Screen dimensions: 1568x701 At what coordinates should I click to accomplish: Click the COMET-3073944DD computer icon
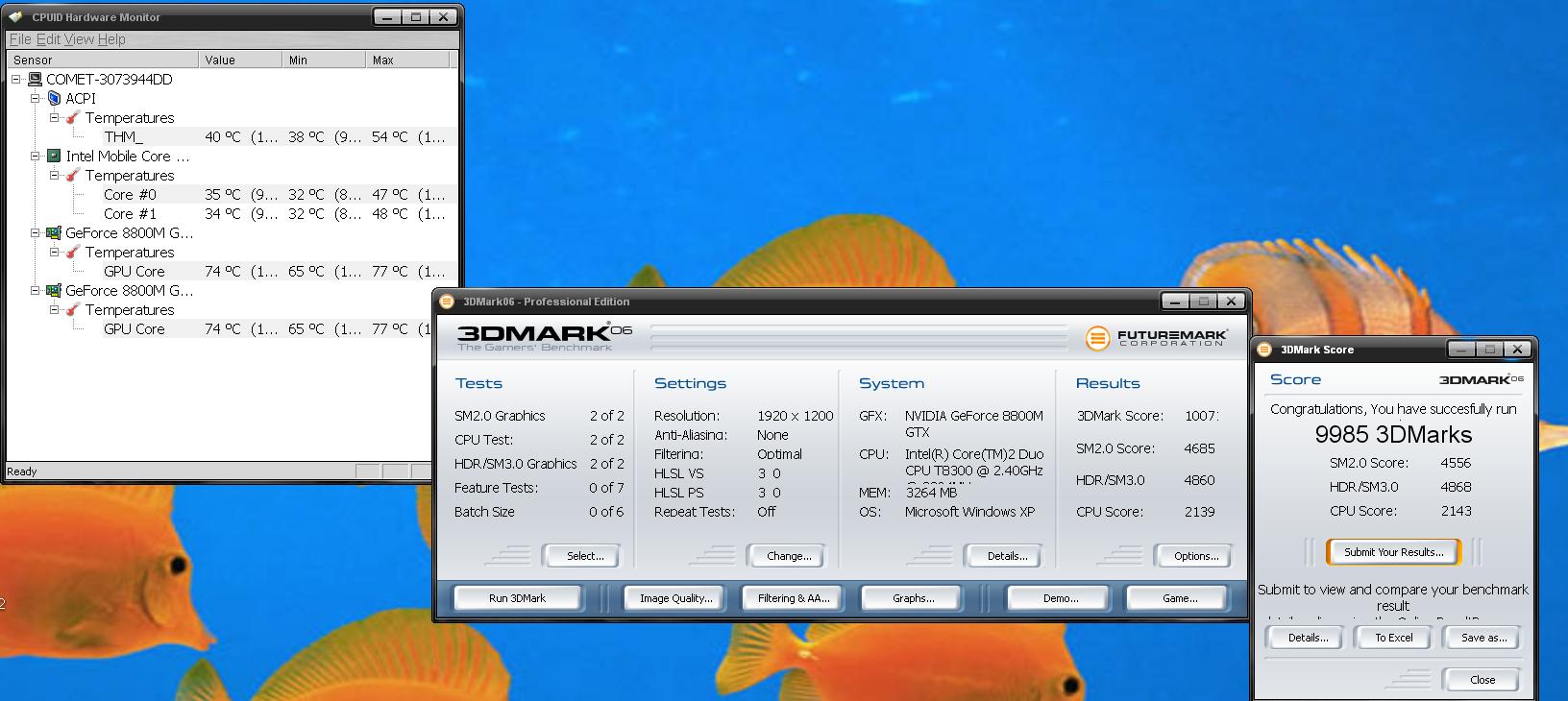click(x=35, y=79)
